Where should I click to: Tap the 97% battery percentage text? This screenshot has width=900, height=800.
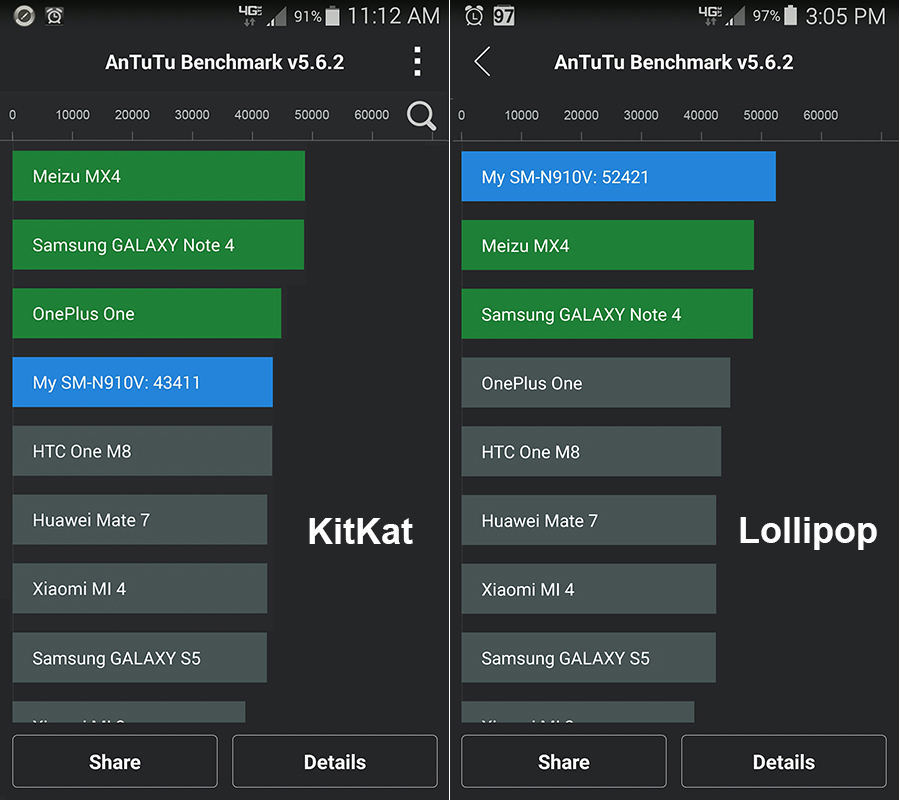pos(766,16)
